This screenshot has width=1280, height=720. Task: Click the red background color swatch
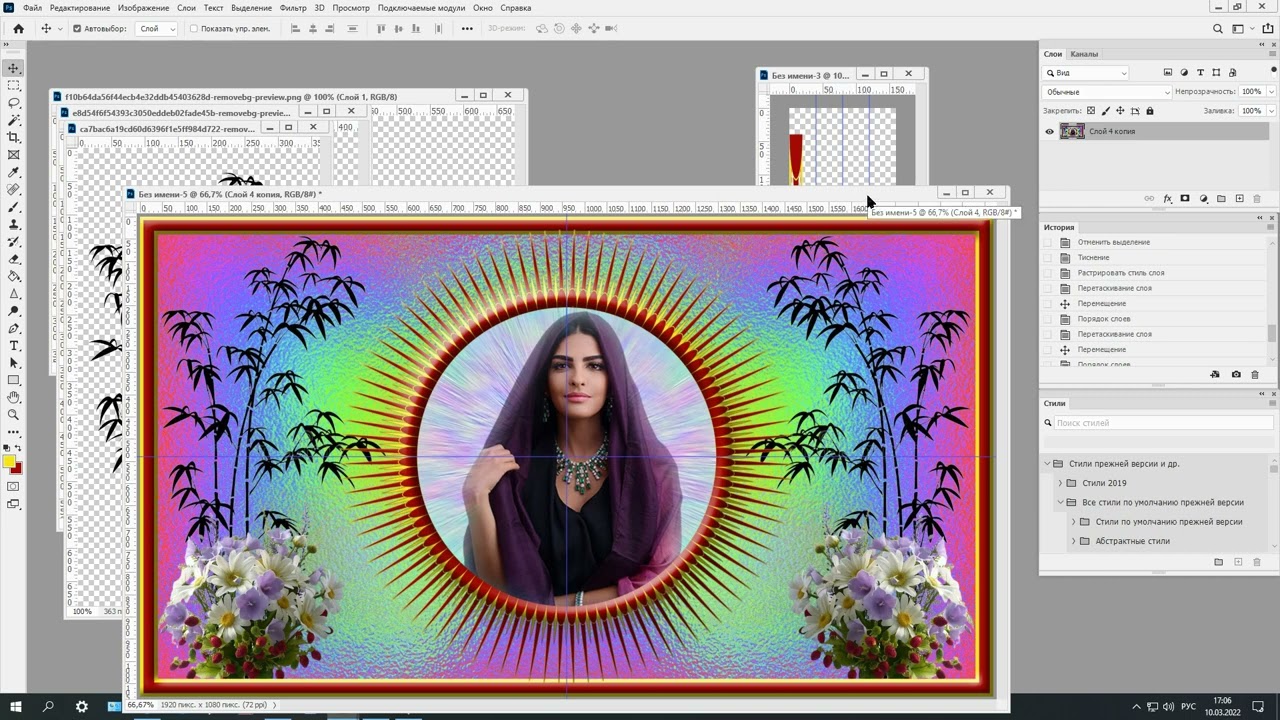pyautogui.click(x=18, y=469)
